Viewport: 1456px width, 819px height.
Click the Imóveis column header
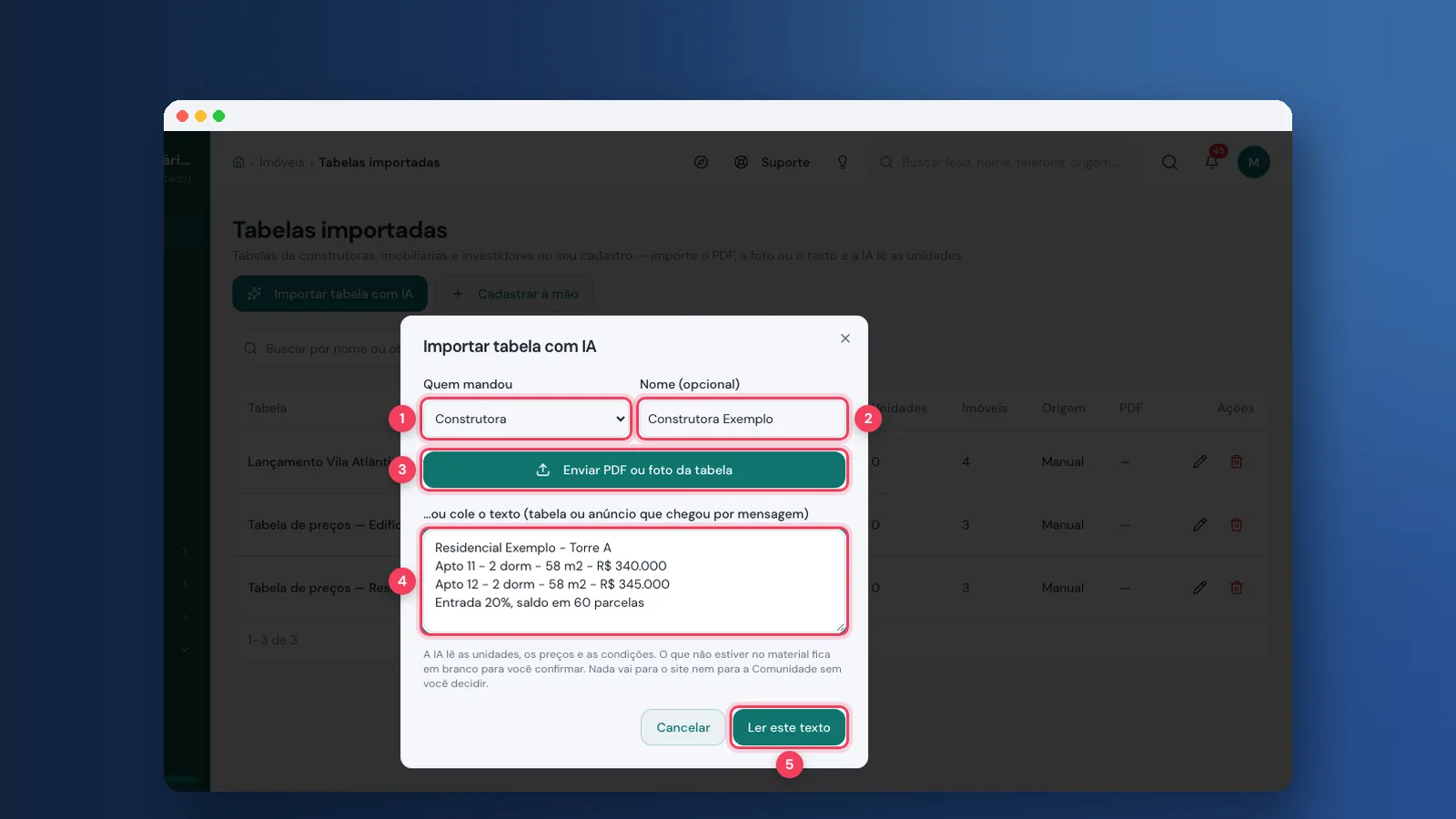point(985,408)
